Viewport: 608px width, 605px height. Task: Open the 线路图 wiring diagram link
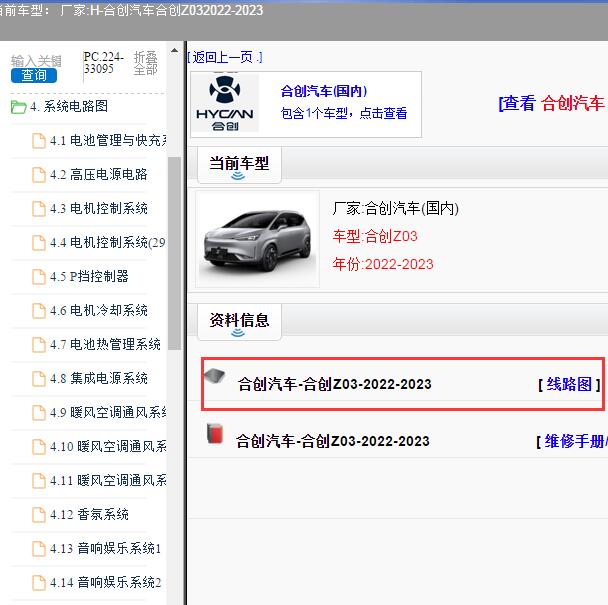569,384
